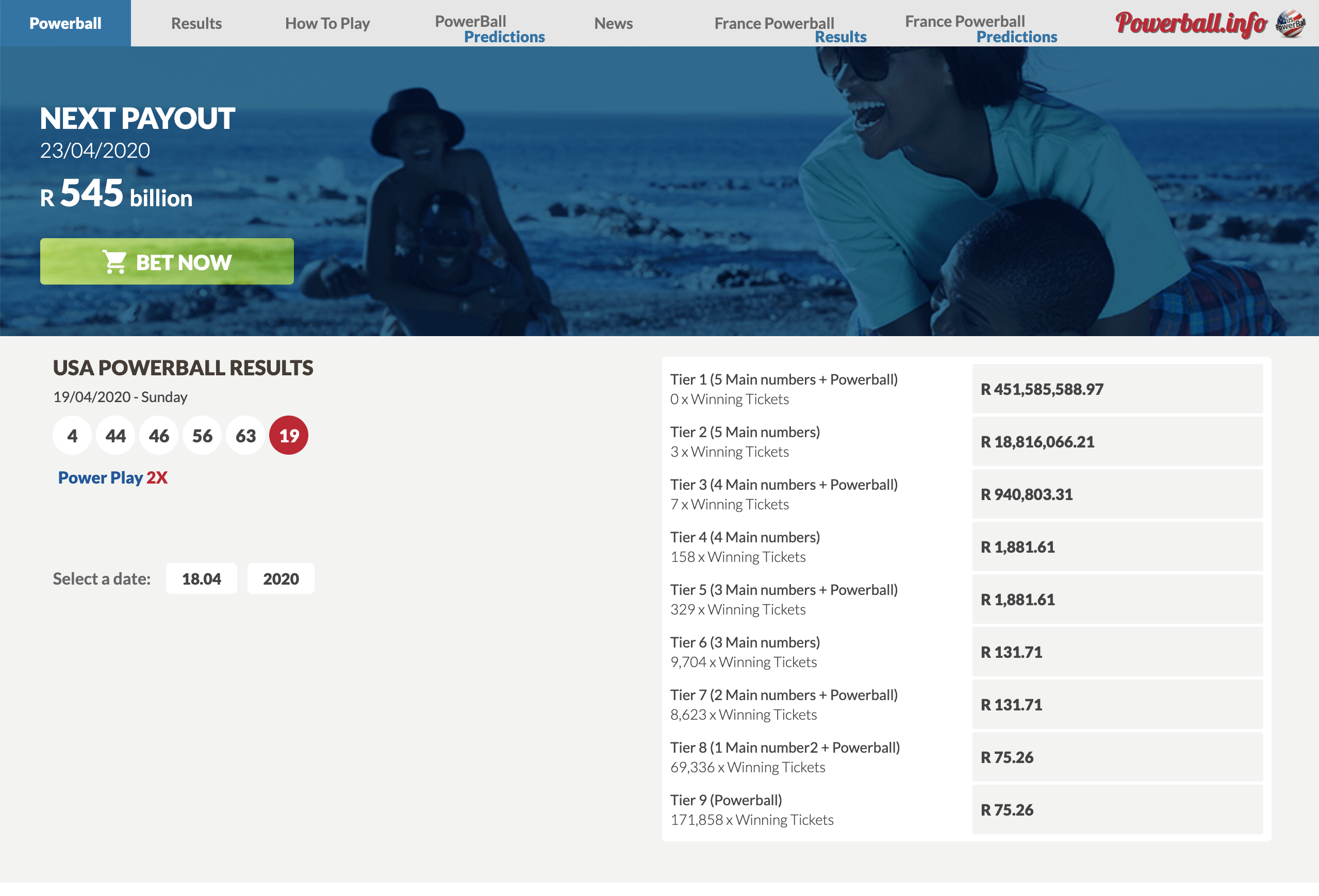Viewport: 1319px width, 896px height.
Task: Click the USA POWERBALL RESULTS heading
Action: [183, 368]
